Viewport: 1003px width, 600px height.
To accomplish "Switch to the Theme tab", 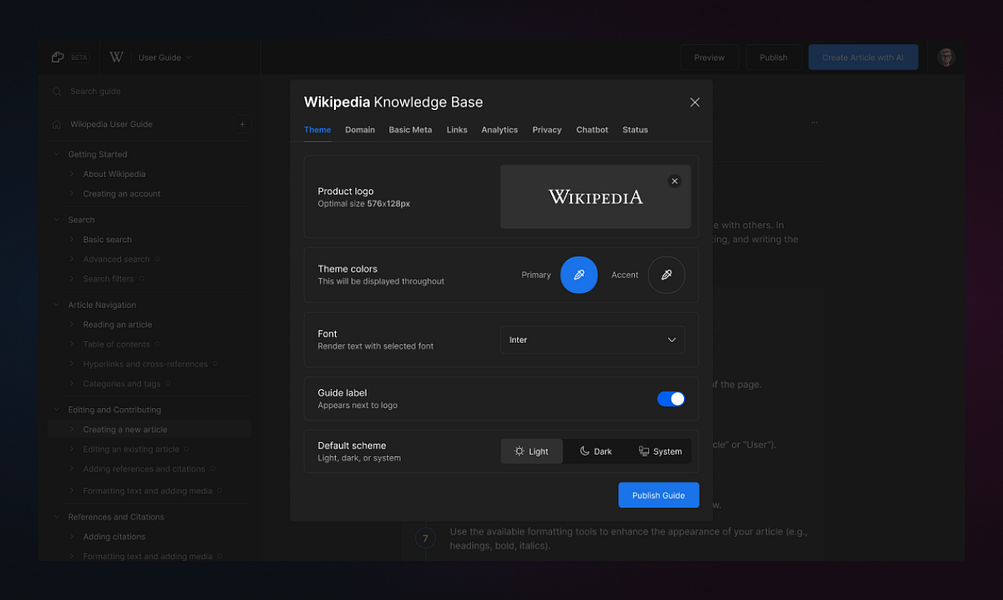I will click(317, 130).
